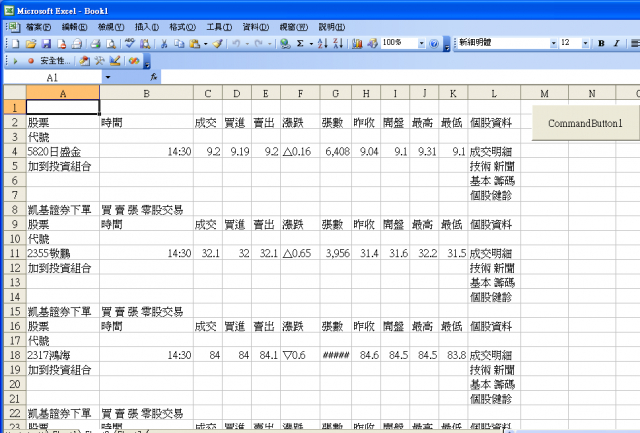This screenshot has height=433, width=640.
Task: Click the Microsoft Script Editor icon
Action: click(x=134, y=61)
